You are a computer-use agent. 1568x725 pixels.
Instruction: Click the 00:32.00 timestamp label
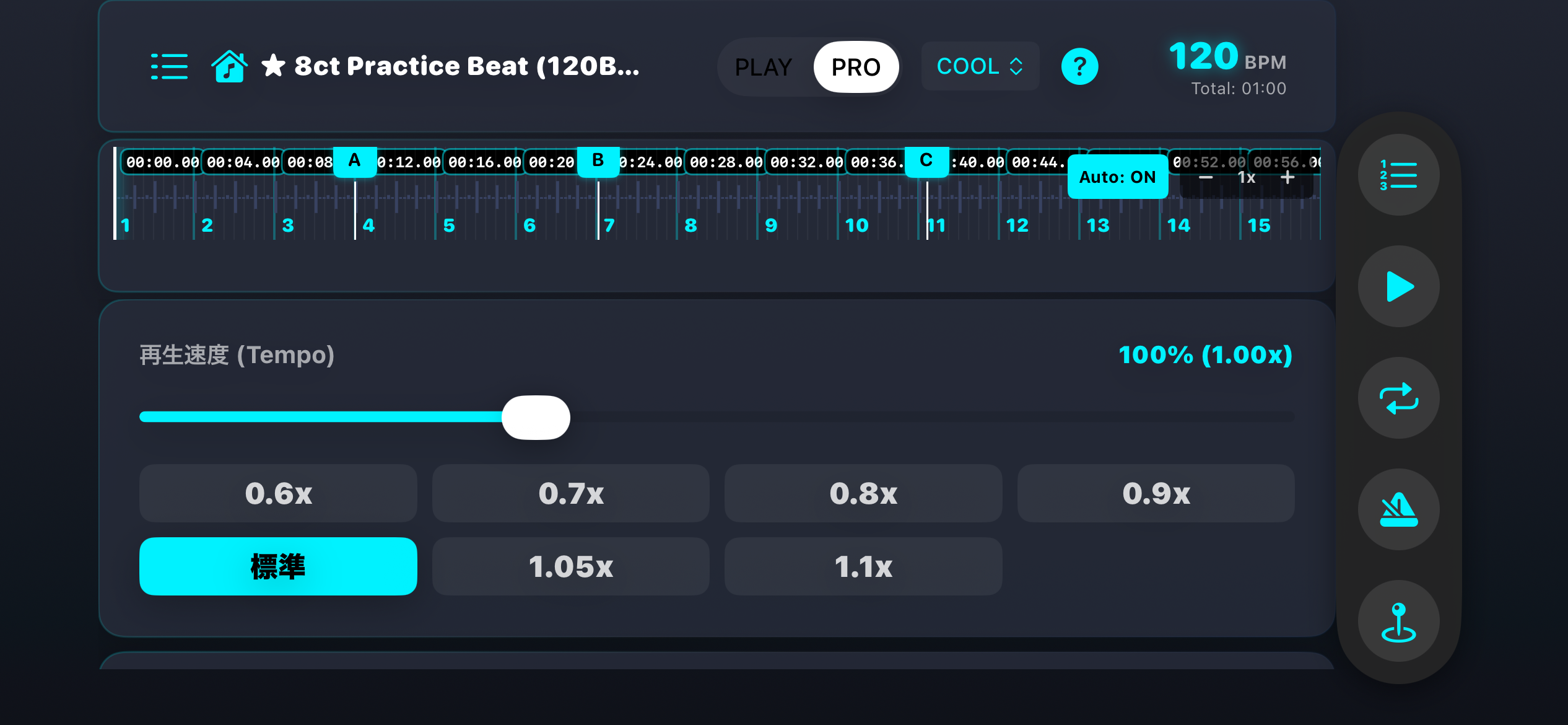click(x=806, y=162)
